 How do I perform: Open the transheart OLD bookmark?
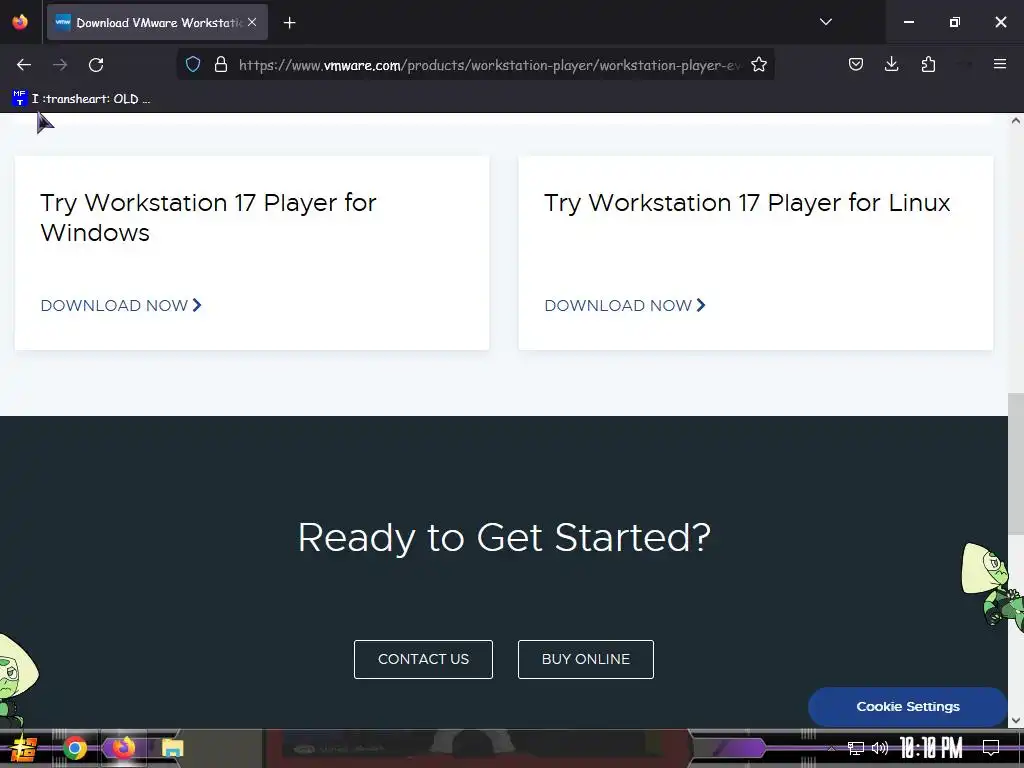coord(82,99)
